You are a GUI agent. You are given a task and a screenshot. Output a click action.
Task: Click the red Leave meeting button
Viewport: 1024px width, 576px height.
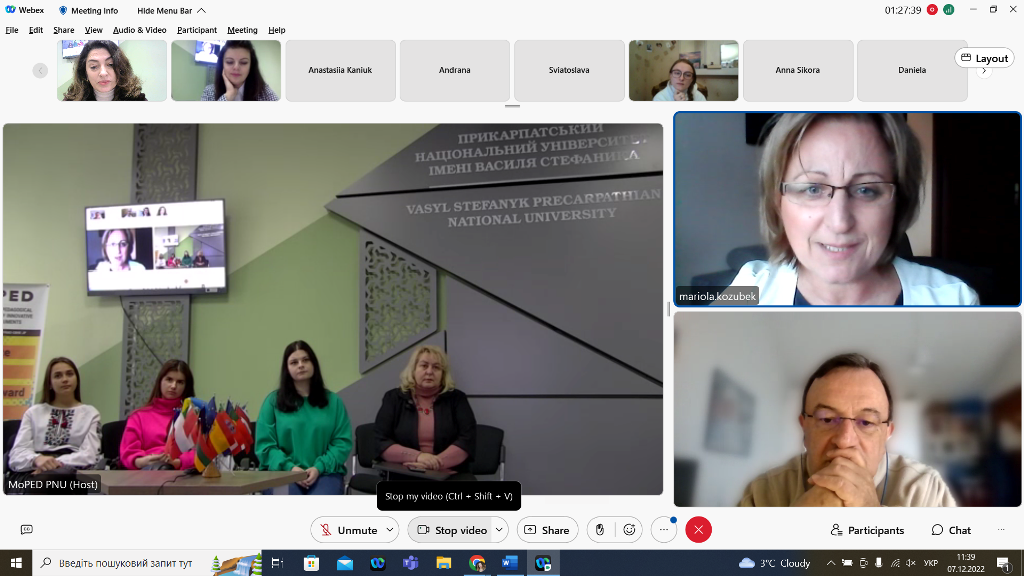point(698,530)
